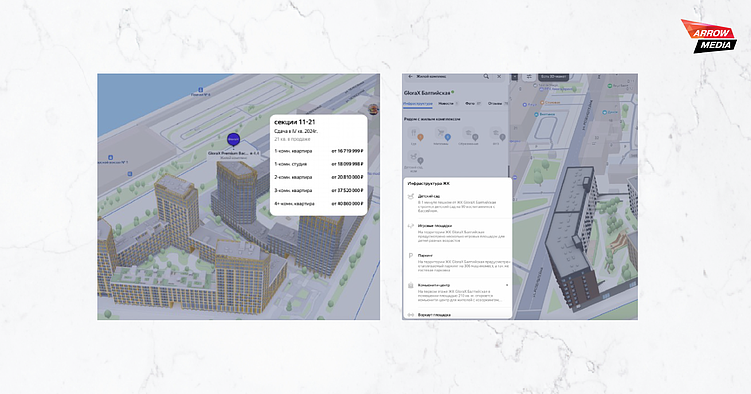Image resolution: width=751 pixels, height=394 pixels.
Task: Click the 'Паркинг' infrastructure item
Action: 457,262
